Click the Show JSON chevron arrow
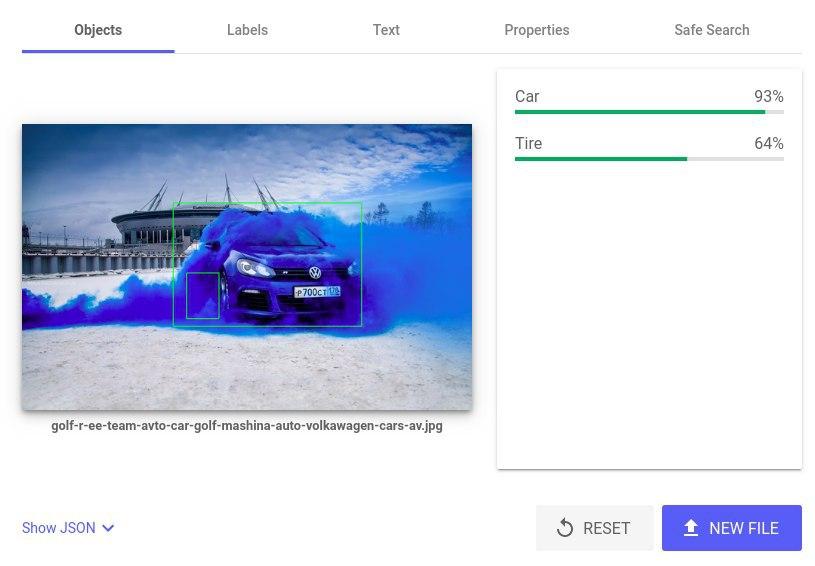The image size is (815, 566). point(108,529)
